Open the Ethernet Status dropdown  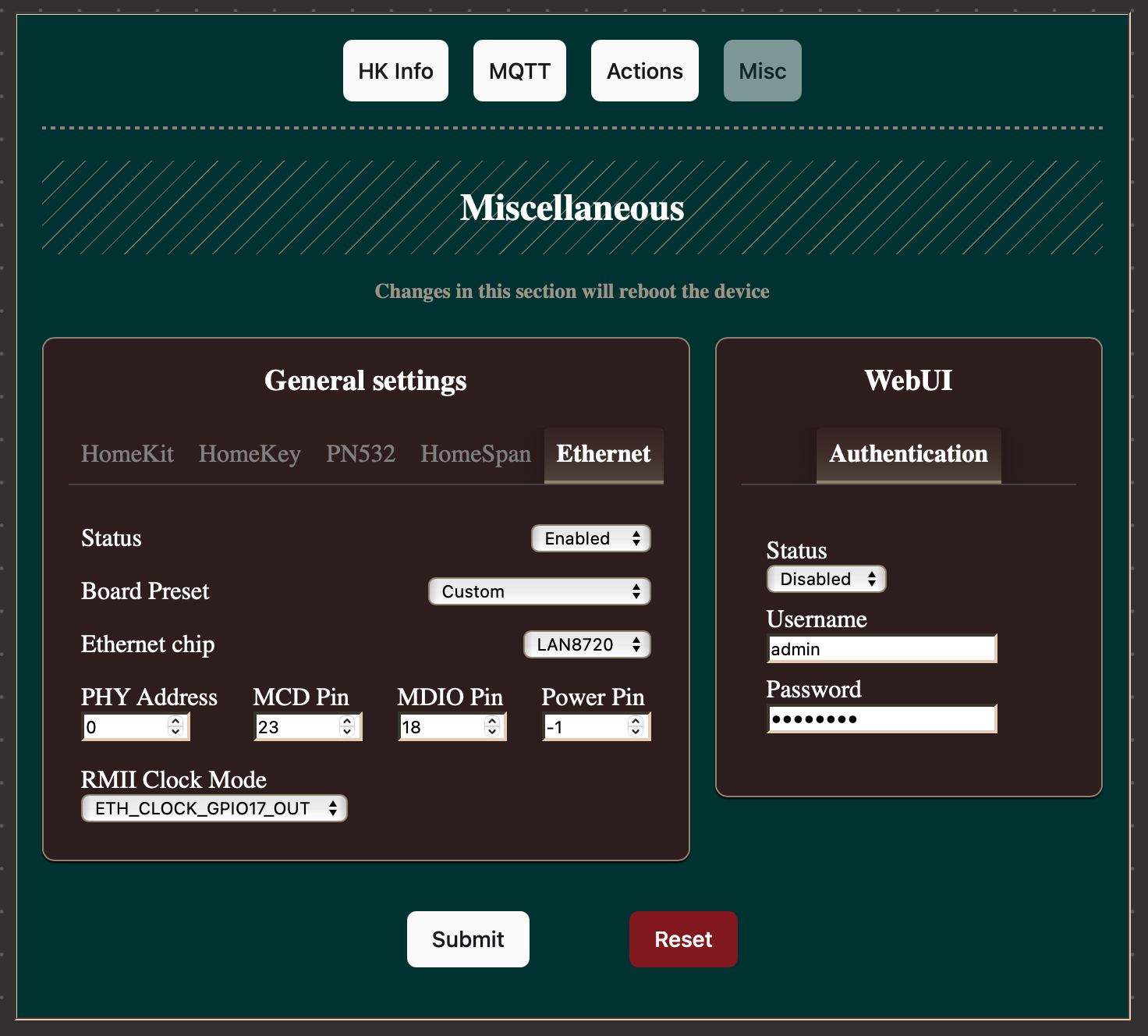(x=591, y=538)
